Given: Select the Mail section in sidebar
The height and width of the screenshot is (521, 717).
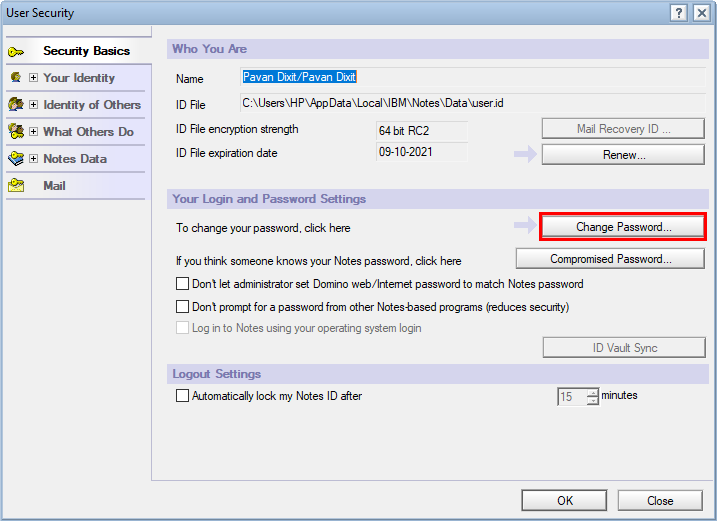Looking at the screenshot, I should coord(55,186).
